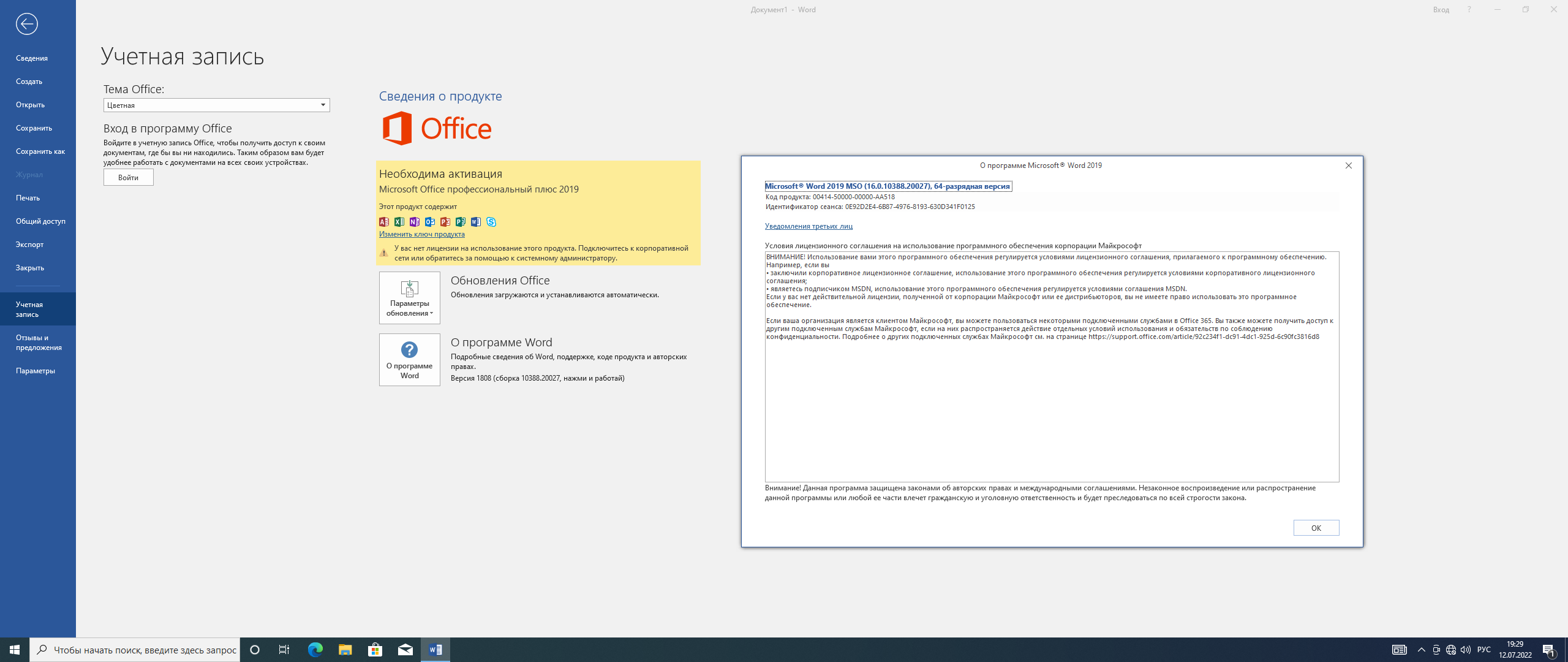Click the Meet Now camera tray icon

pos(1436,650)
